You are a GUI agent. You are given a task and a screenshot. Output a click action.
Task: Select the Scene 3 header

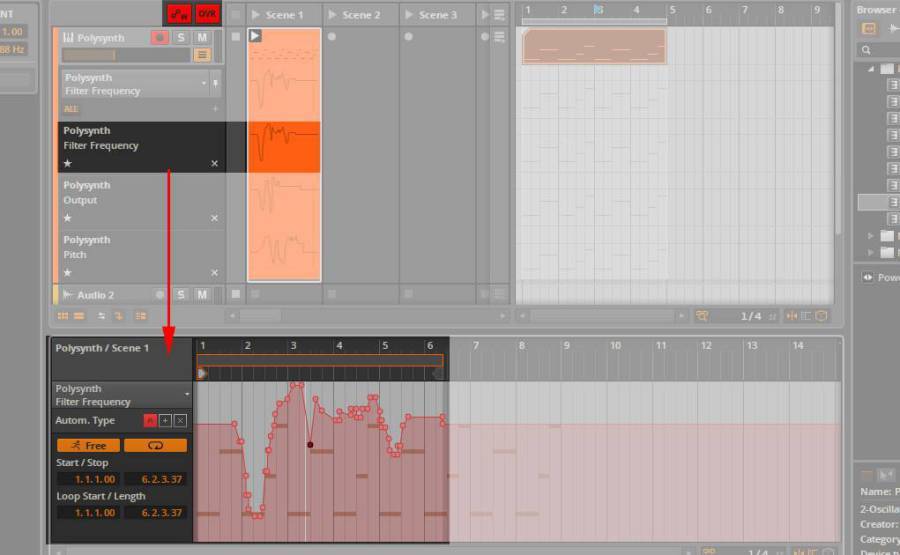[438, 15]
